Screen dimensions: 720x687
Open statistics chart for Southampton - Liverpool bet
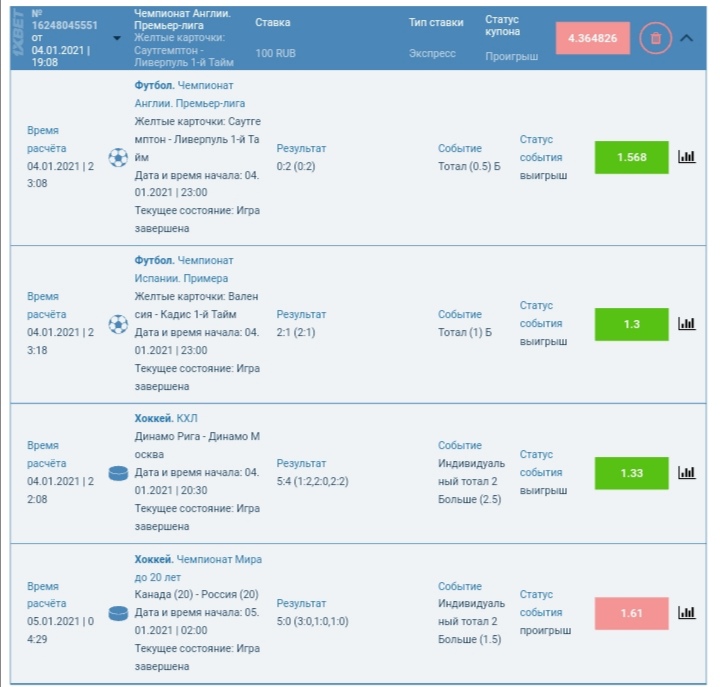click(686, 157)
